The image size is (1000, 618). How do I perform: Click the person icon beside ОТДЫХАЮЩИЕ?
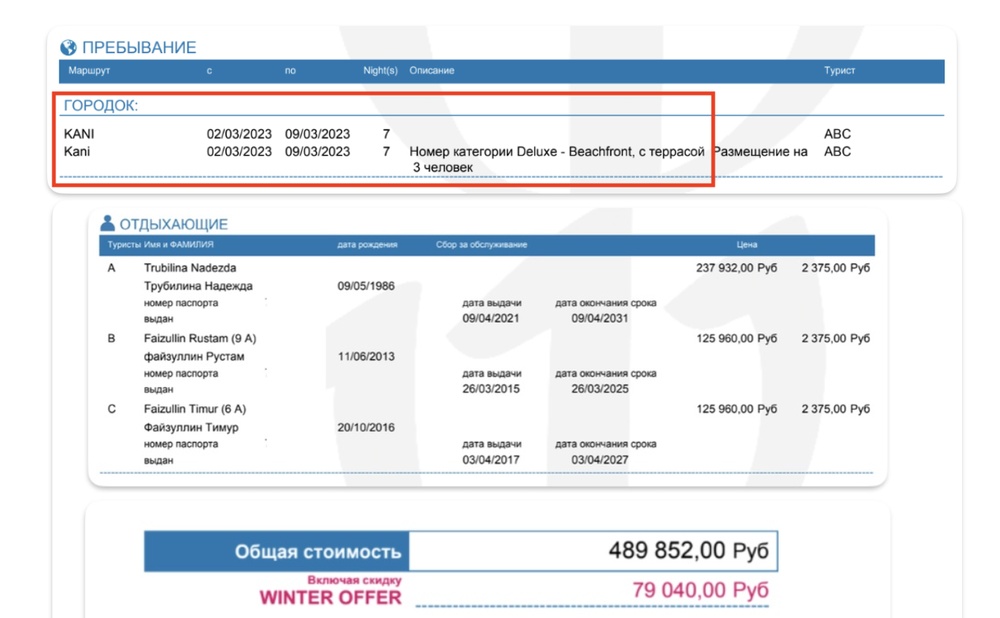[x=107, y=223]
